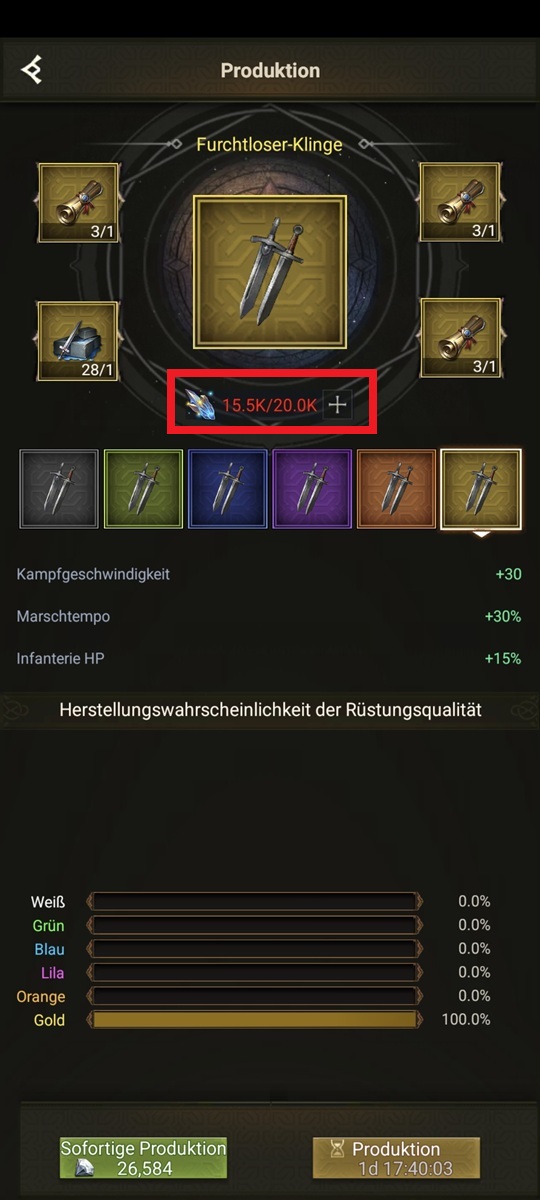Tap the Herstellungswahrscheinlichkeit section header

coord(270,710)
